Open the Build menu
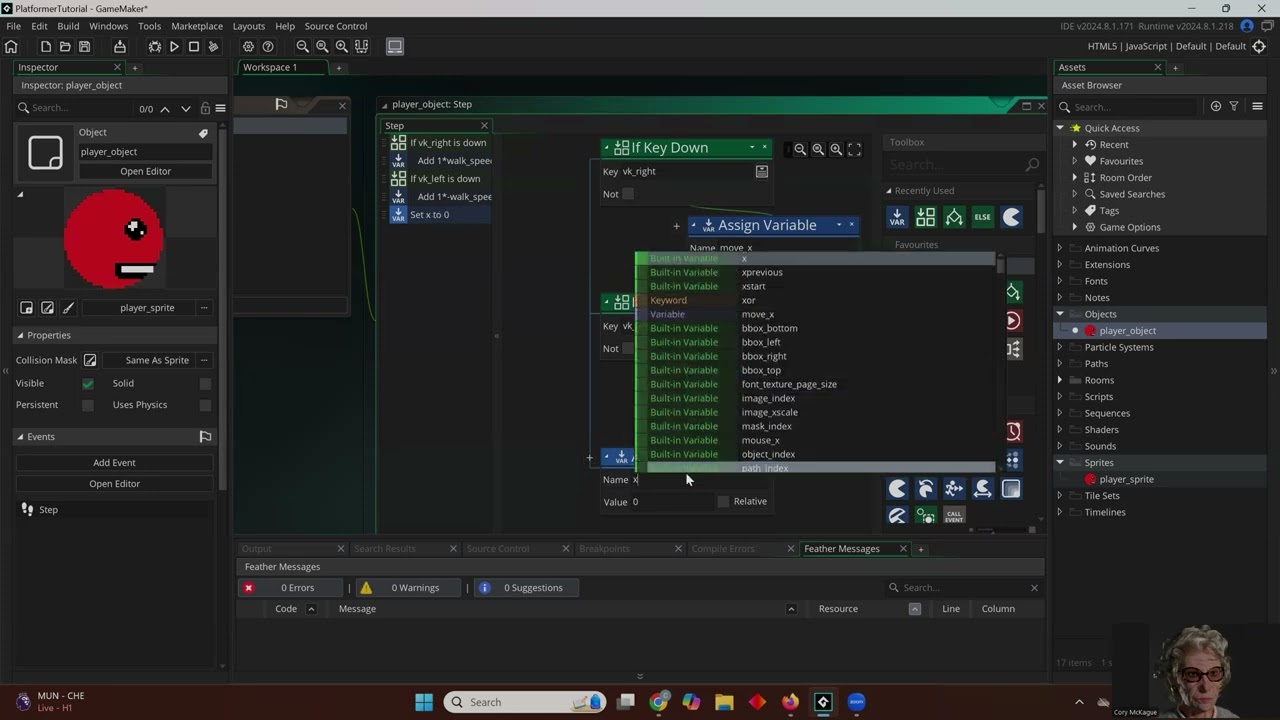Screen dimensions: 1280x720 68,26
